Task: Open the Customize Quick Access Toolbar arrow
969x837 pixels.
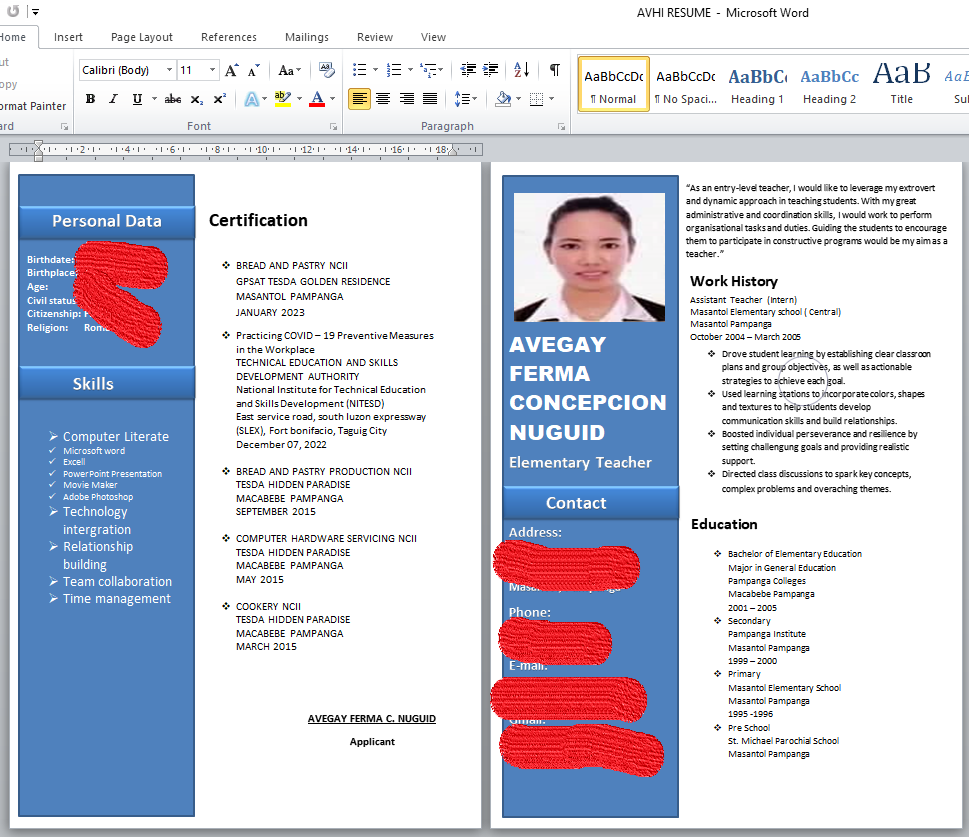Action: [x=36, y=12]
